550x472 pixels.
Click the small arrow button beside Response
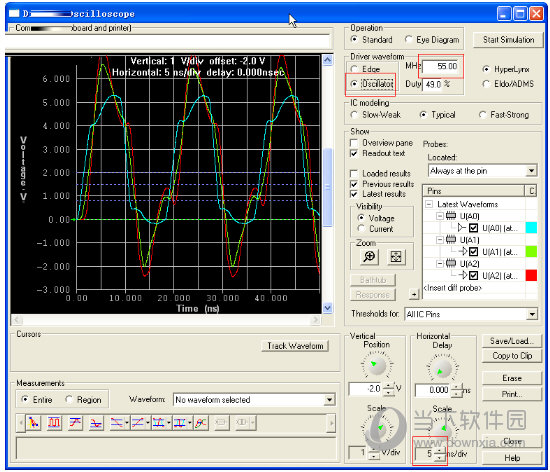tap(414, 294)
